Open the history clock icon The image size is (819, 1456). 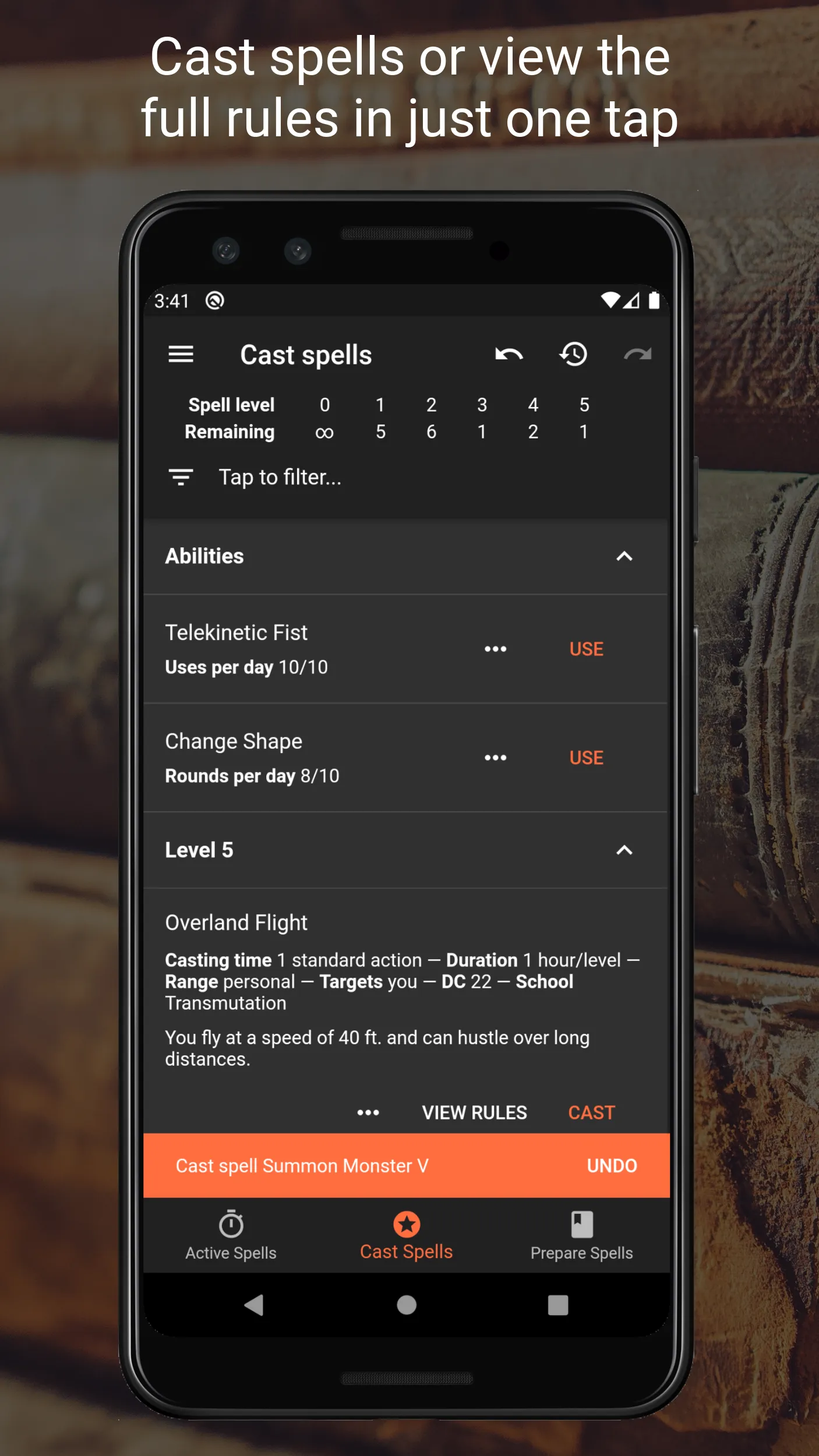[573, 354]
